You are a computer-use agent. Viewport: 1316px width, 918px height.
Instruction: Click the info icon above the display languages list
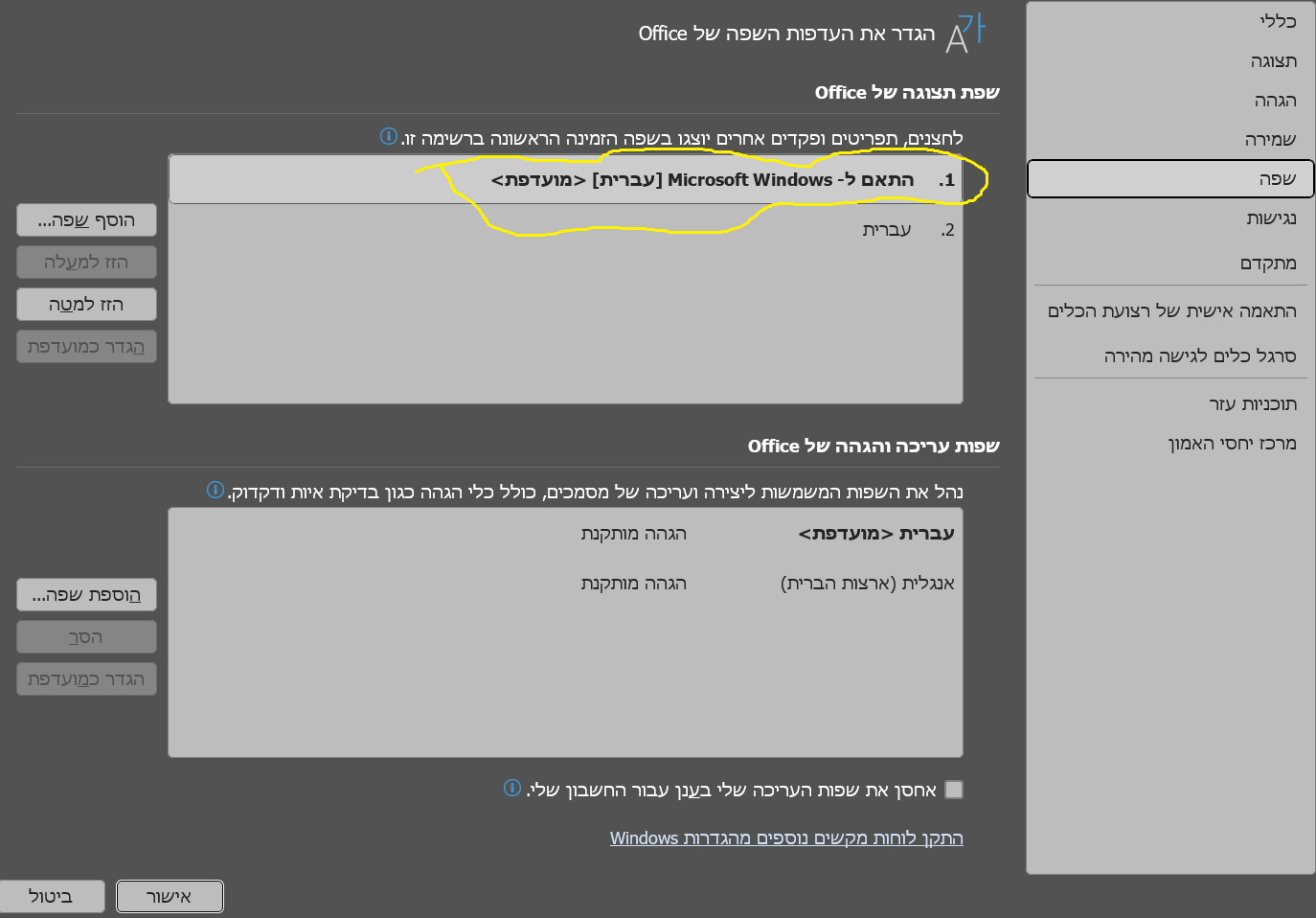pos(388,137)
